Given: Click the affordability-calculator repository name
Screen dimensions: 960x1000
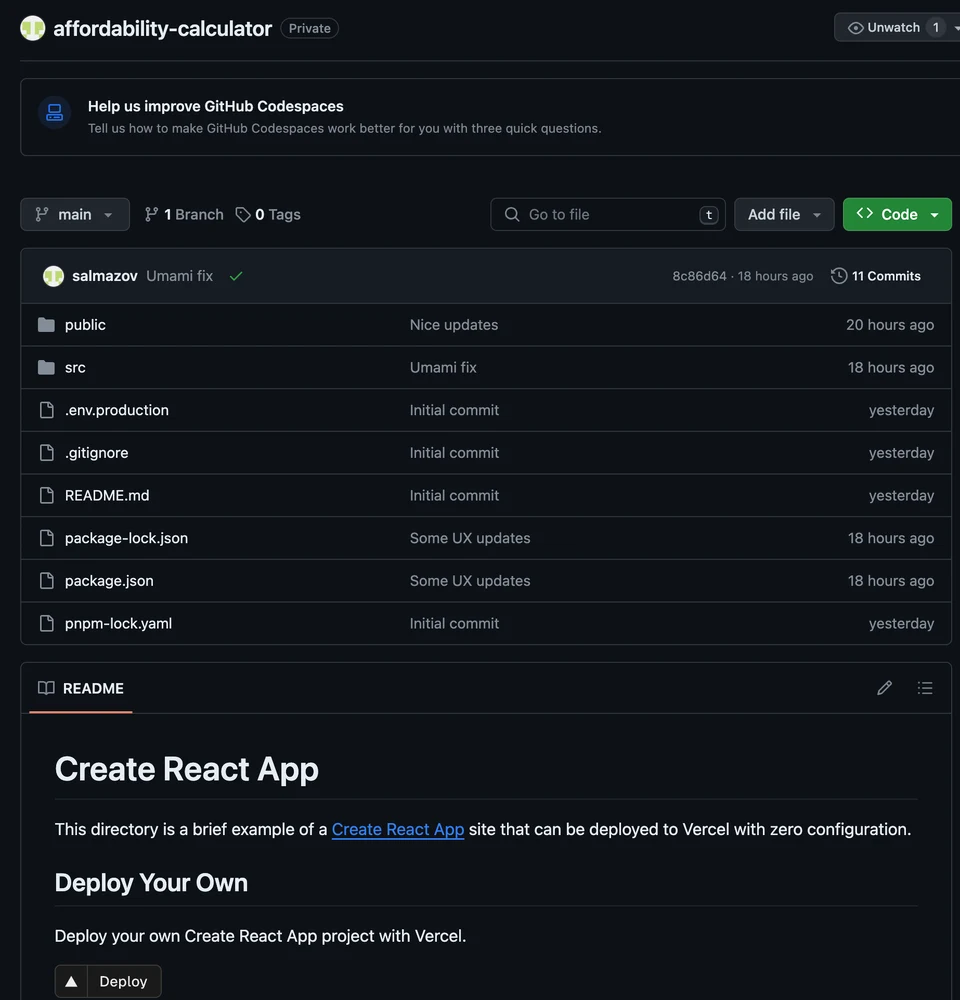Looking at the screenshot, I should point(163,29).
